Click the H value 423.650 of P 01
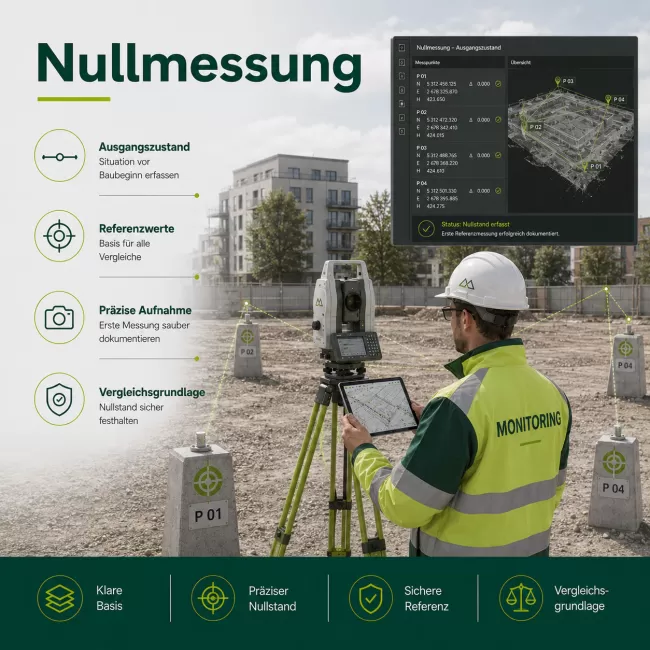 [x=436, y=99]
